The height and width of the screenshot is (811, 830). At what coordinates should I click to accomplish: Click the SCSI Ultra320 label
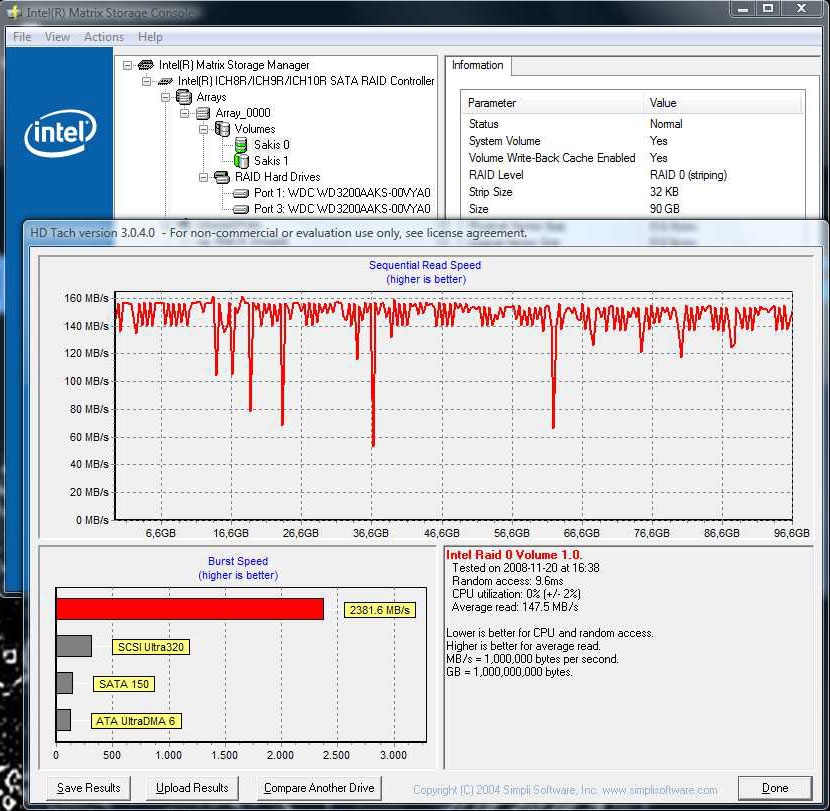tap(151, 647)
